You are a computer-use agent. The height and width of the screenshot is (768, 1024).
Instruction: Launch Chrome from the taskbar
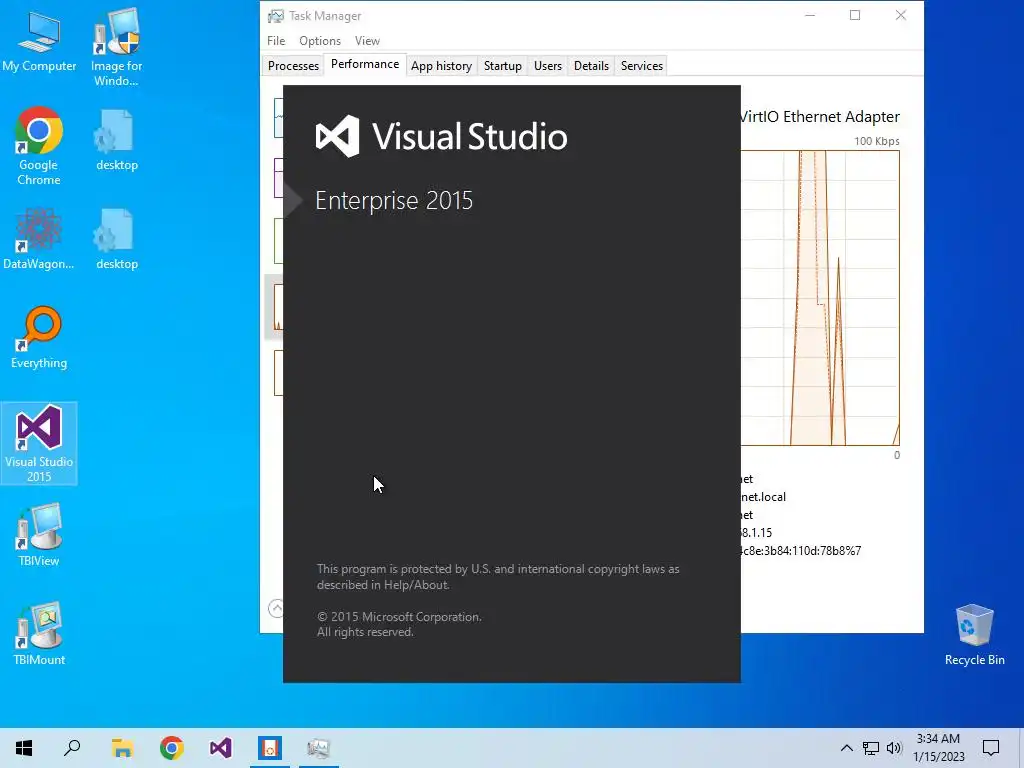(x=172, y=748)
